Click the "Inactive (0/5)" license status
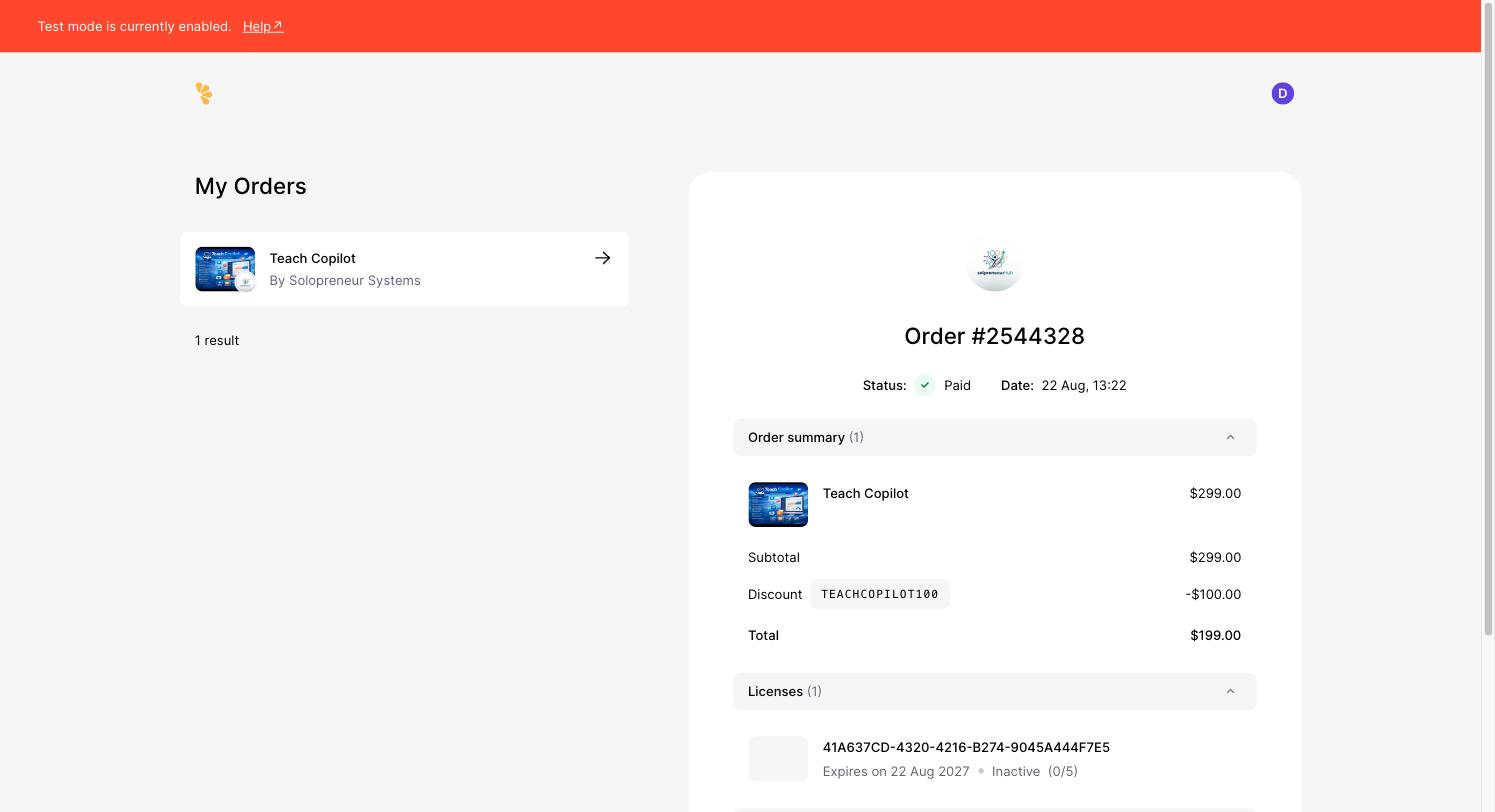The width and height of the screenshot is (1495, 812). point(1035,771)
